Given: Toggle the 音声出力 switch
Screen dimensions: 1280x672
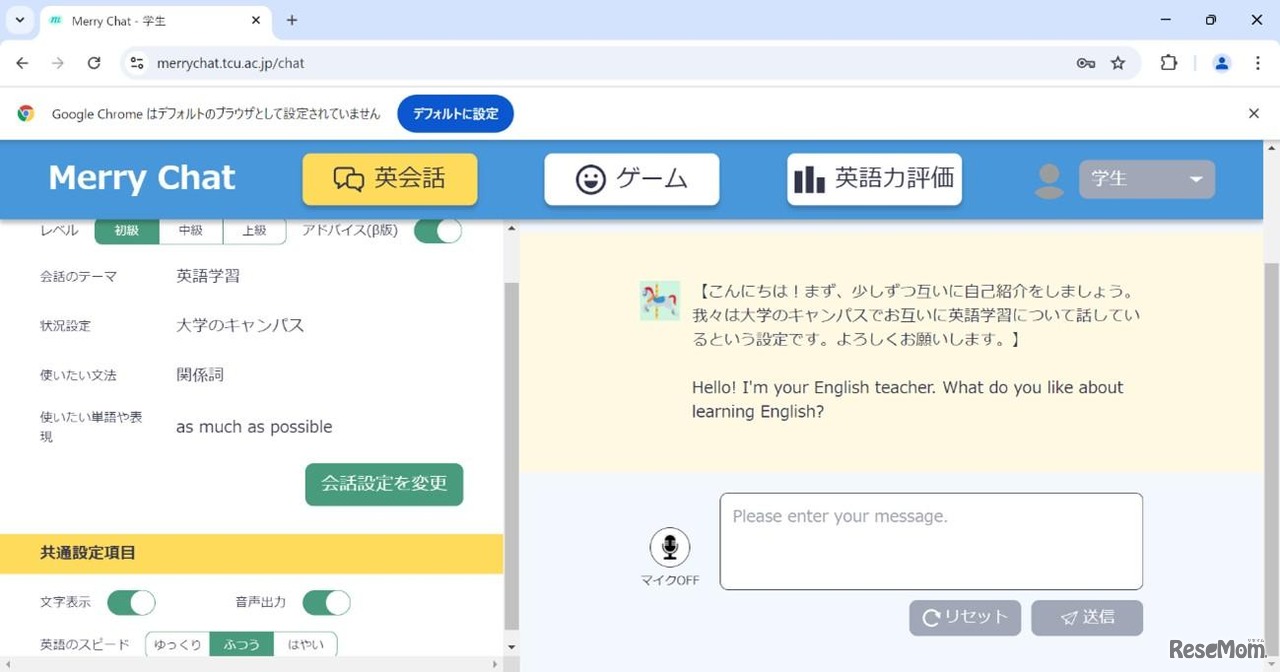Looking at the screenshot, I should point(327,602).
